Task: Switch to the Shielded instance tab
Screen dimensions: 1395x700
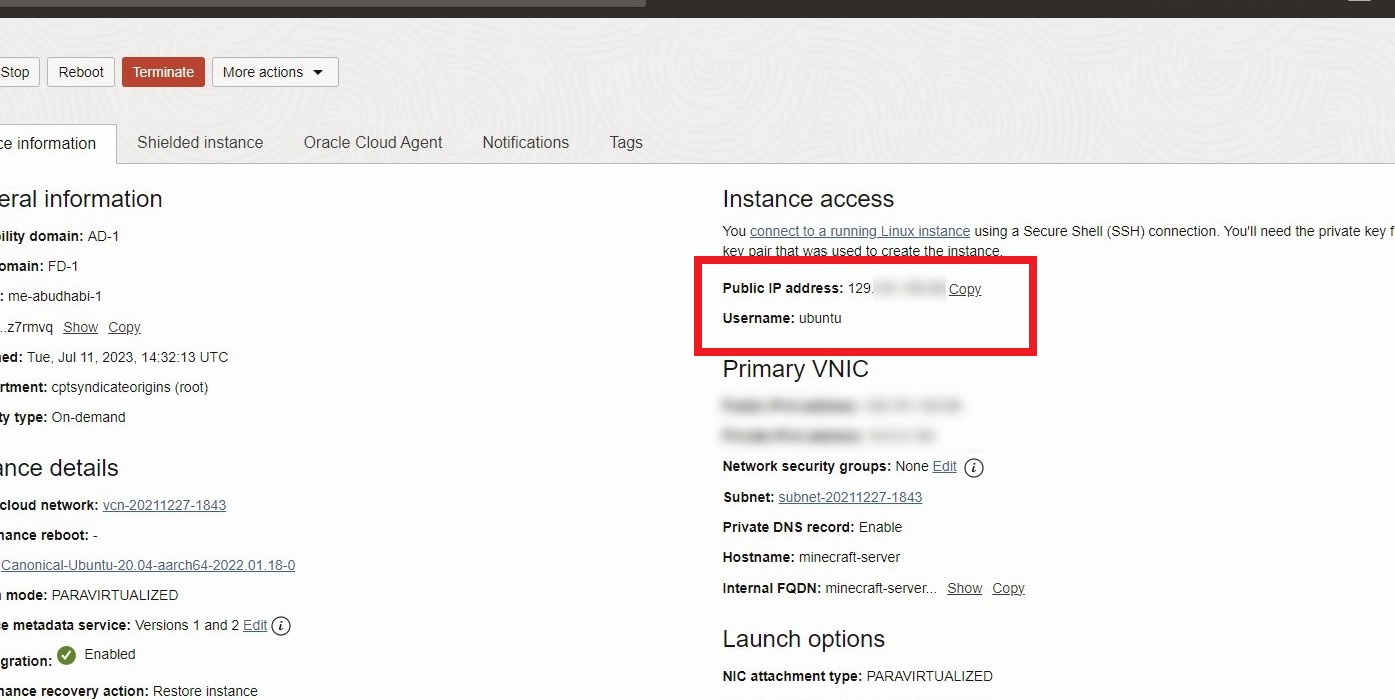Action: [x=200, y=143]
